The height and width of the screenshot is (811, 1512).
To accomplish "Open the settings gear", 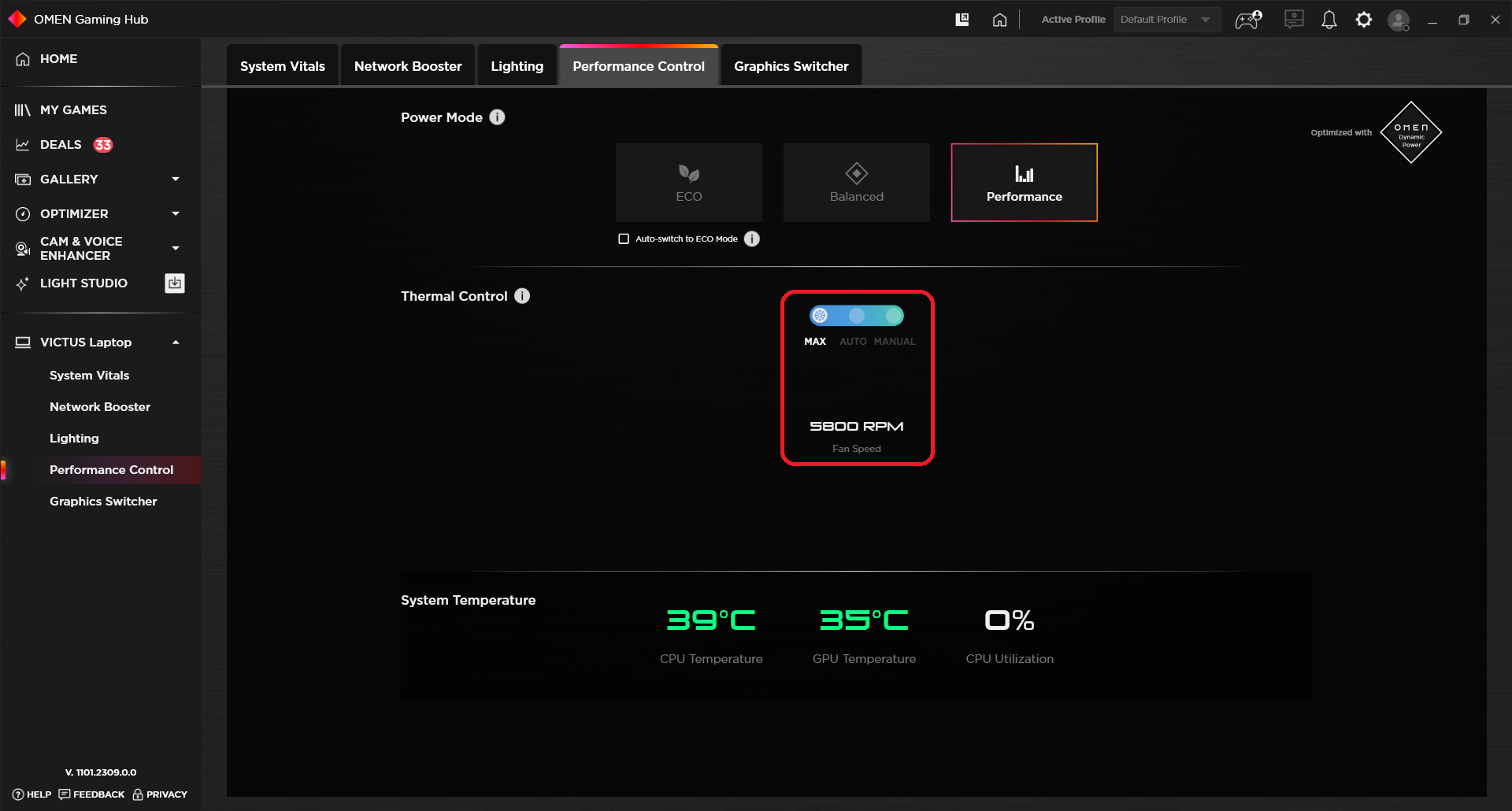I will coord(1363,20).
